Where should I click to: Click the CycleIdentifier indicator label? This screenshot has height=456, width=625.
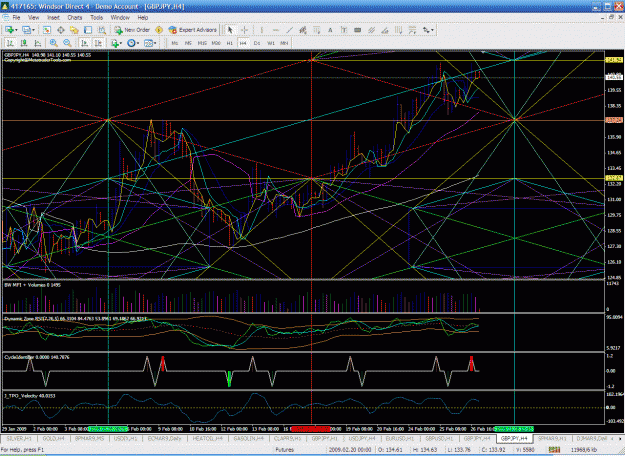37,357
